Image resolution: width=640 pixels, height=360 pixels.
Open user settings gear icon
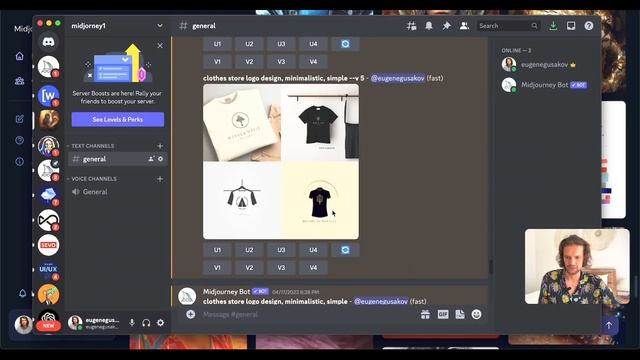tap(160, 323)
